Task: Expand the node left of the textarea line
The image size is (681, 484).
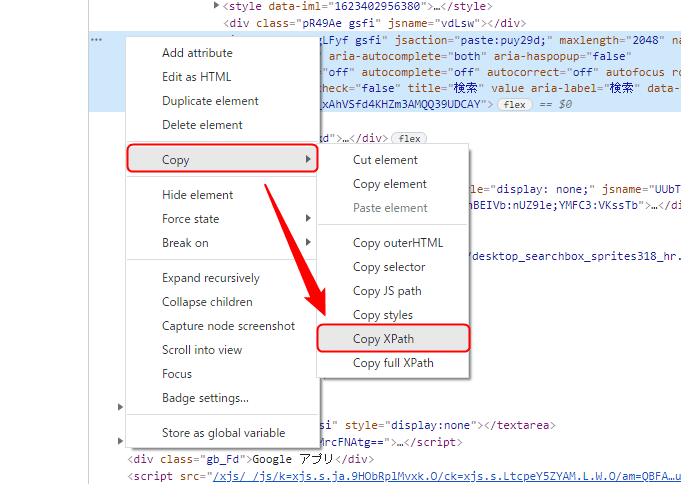Action: pyautogui.click(x=120, y=407)
